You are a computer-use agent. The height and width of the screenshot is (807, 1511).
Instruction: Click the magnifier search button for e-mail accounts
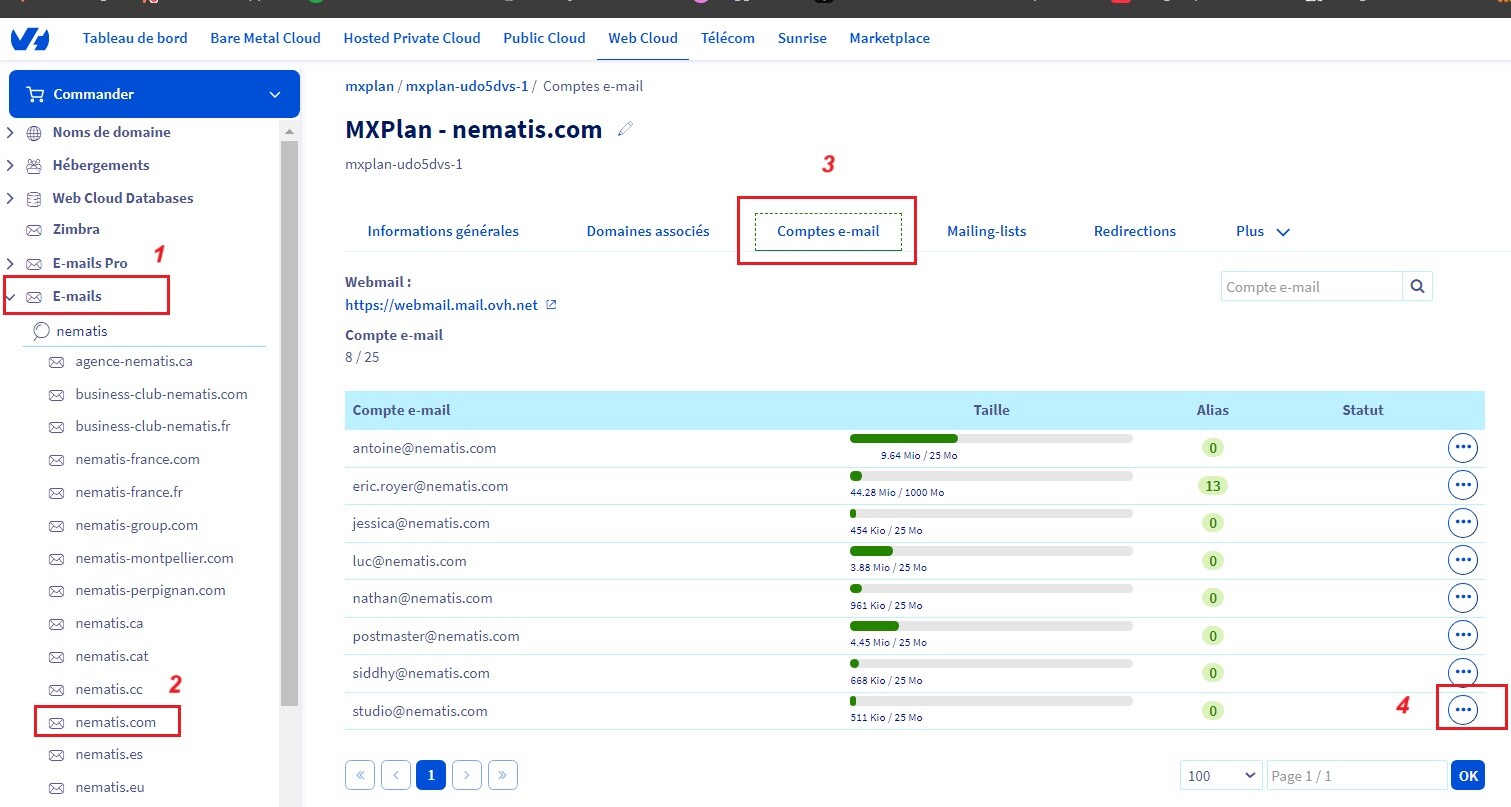click(1417, 286)
